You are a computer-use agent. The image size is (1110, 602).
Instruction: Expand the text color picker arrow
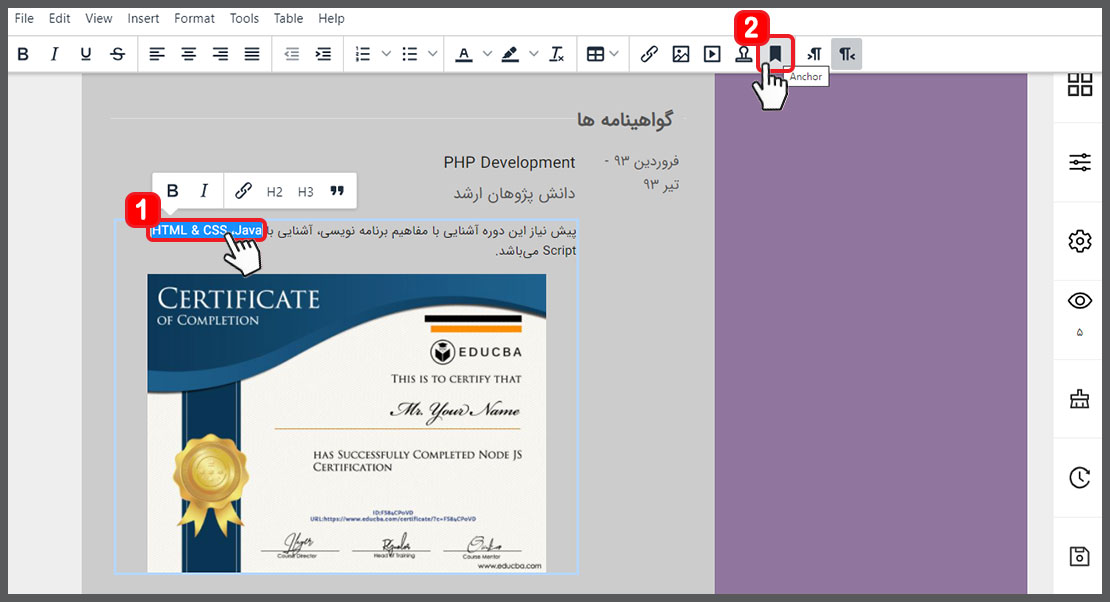tap(487, 54)
